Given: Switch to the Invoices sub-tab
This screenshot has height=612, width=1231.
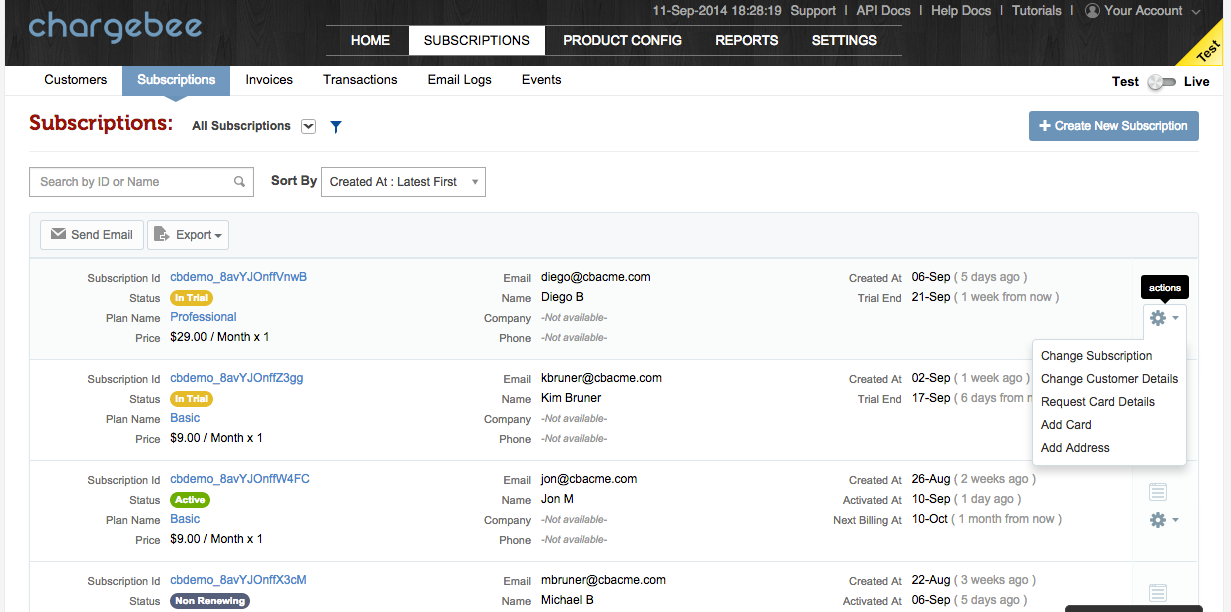Looking at the screenshot, I should coord(269,80).
